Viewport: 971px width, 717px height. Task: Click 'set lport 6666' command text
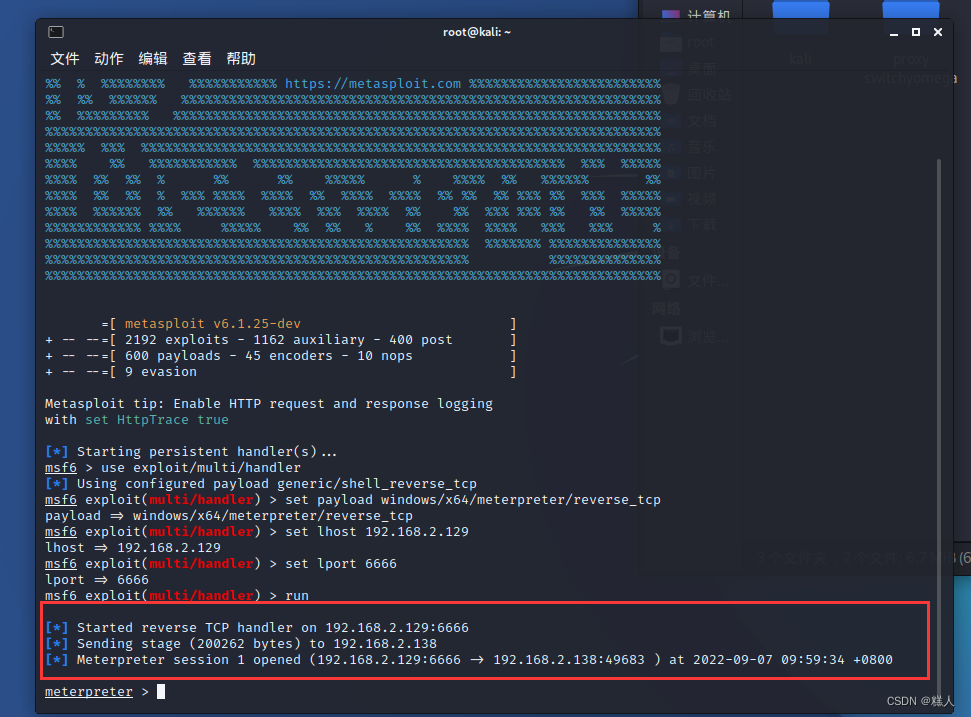click(x=341, y=564)
